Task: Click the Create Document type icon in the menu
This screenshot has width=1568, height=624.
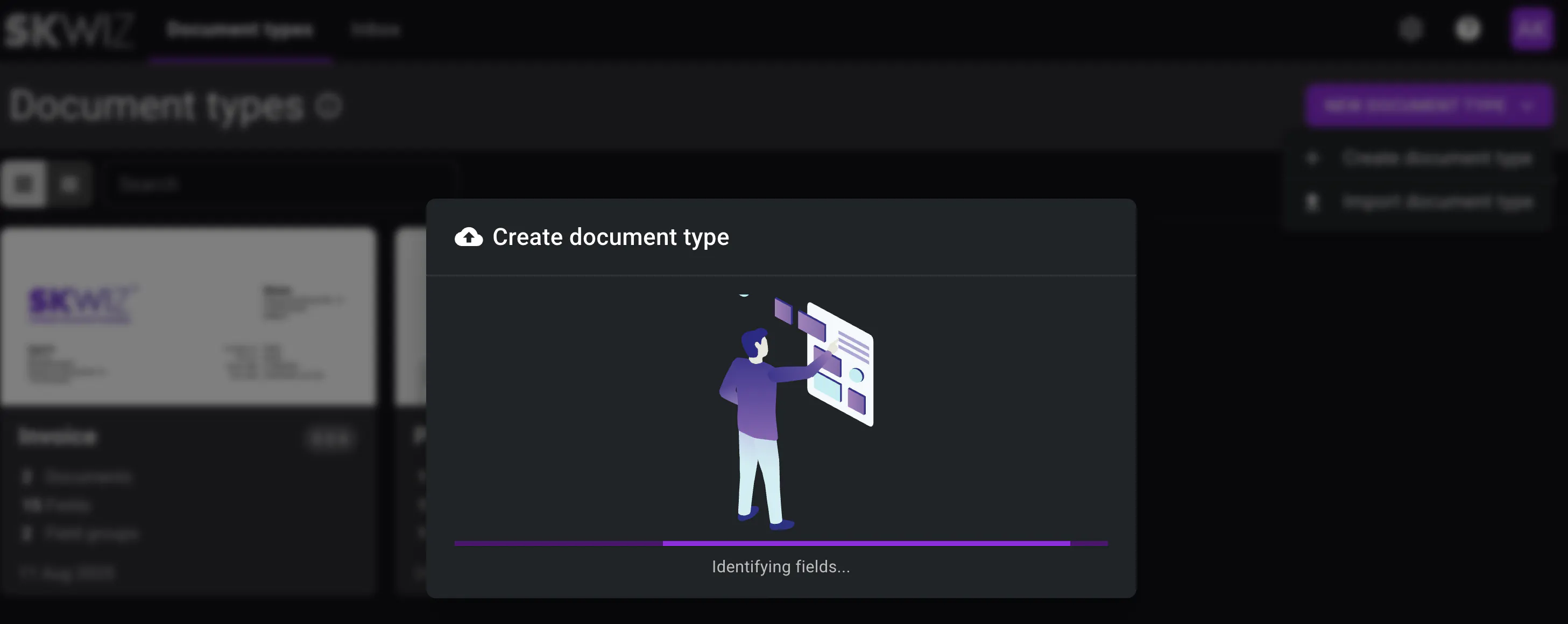Action: 1313,158
